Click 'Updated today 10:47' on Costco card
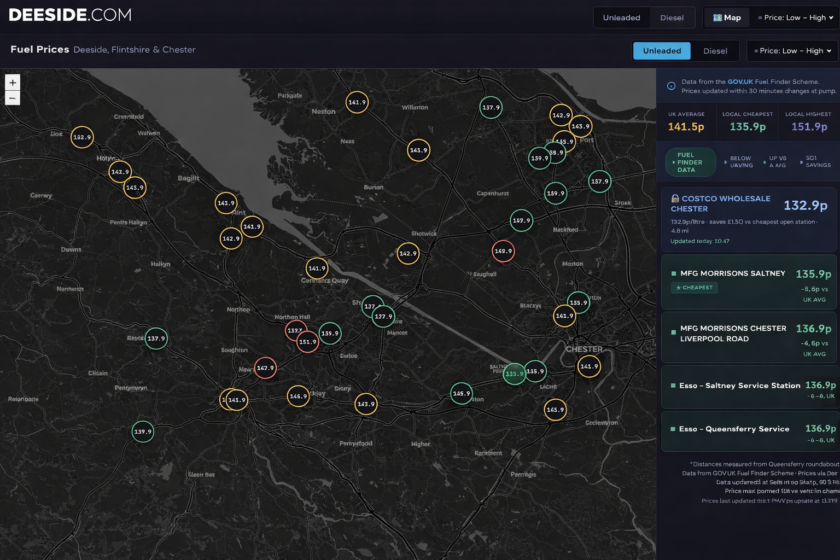 [700, 241]
